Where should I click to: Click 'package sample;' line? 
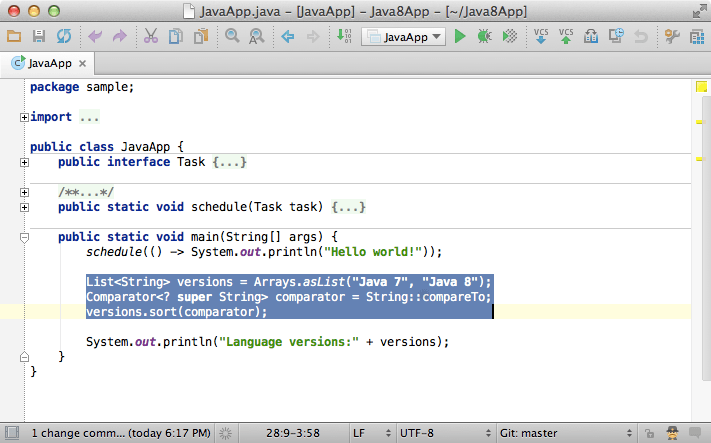(x=82, y=87)
